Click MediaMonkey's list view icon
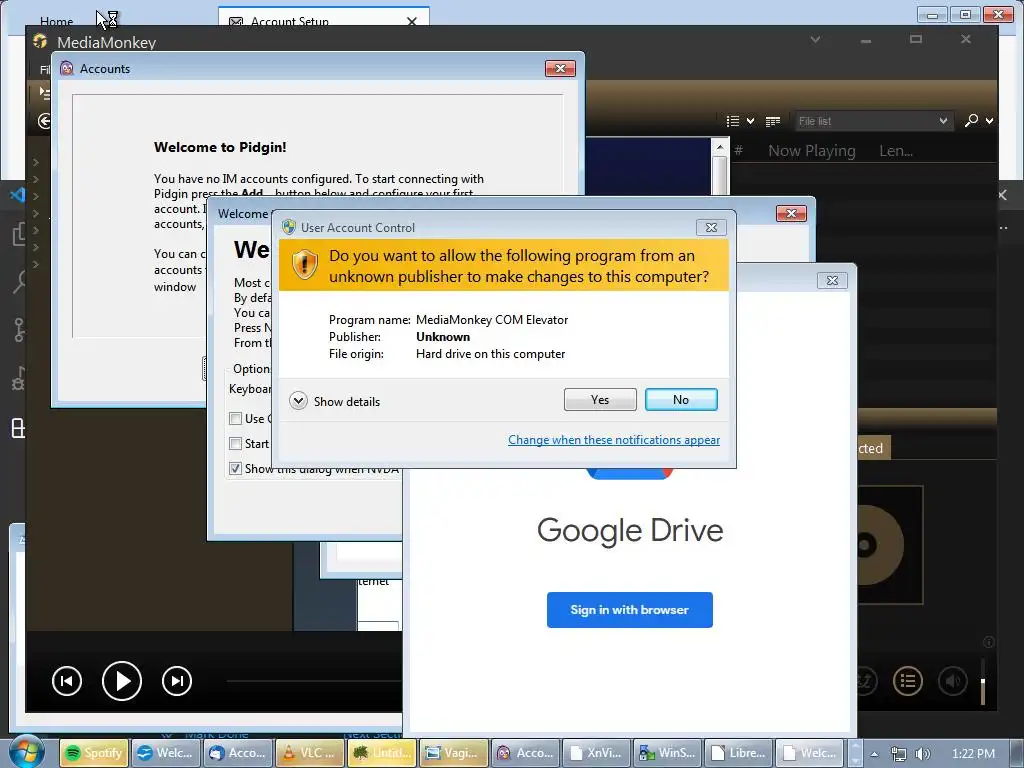This screenshot has height=768, width=1024. point(733,121)
